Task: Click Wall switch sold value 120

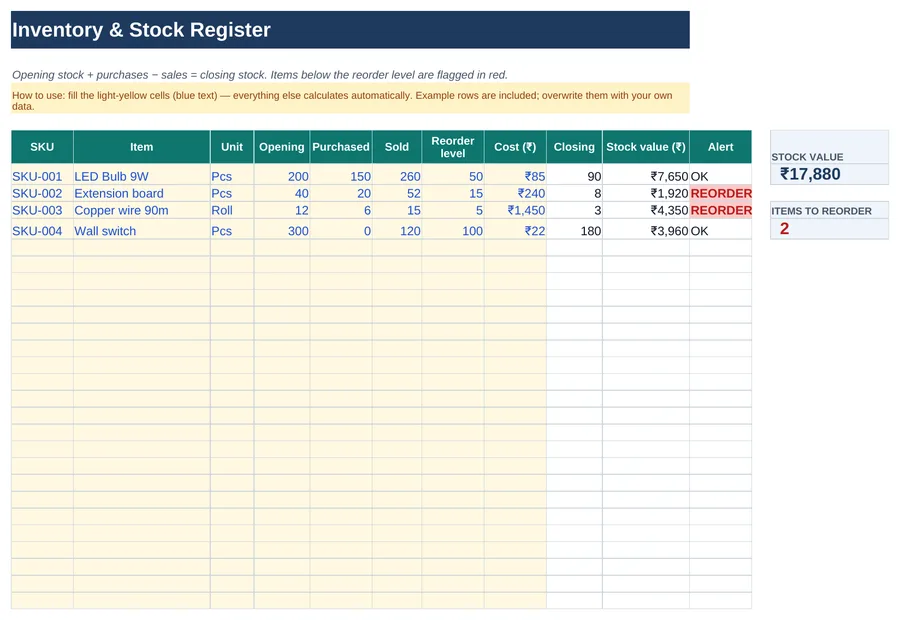Action: point(397,231)
